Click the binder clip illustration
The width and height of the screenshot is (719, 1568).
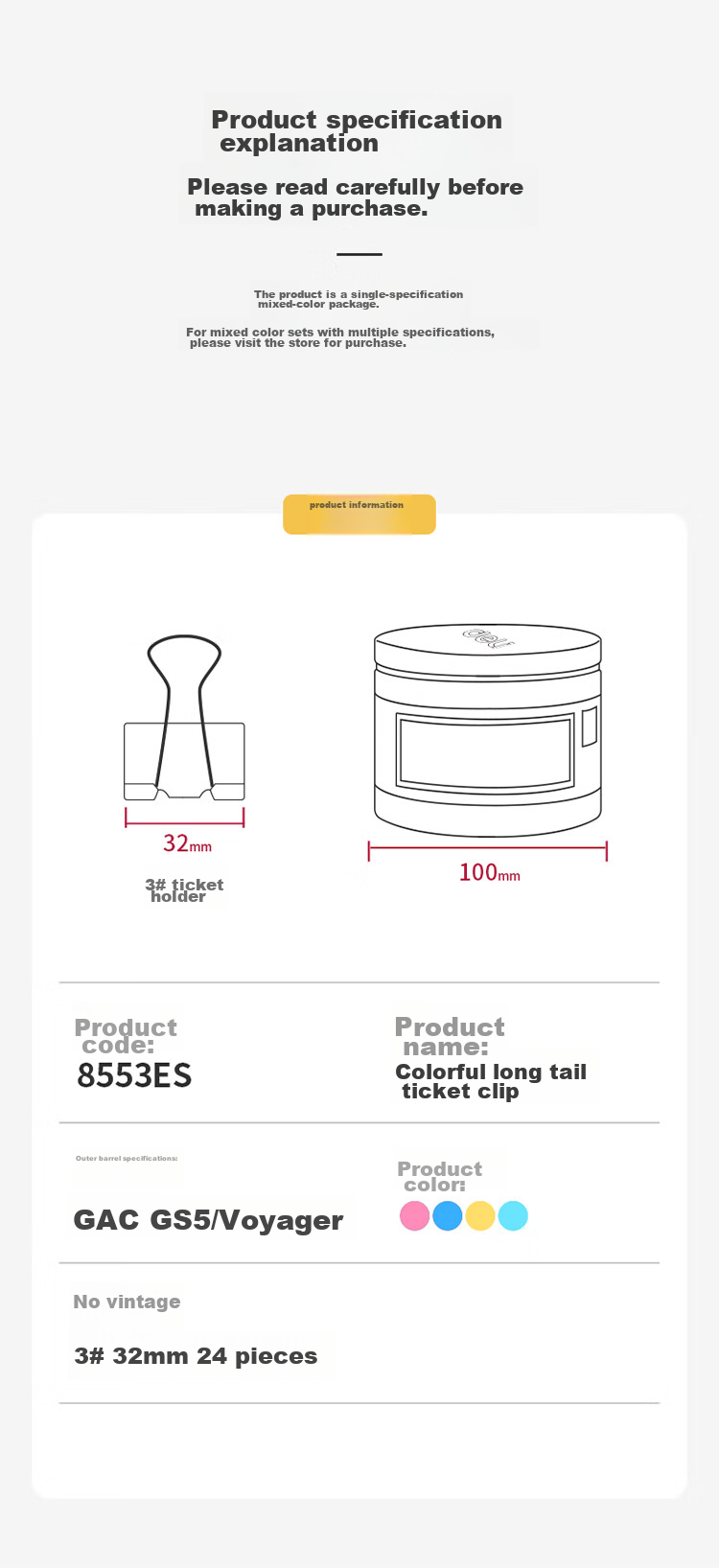pos(184,717)
